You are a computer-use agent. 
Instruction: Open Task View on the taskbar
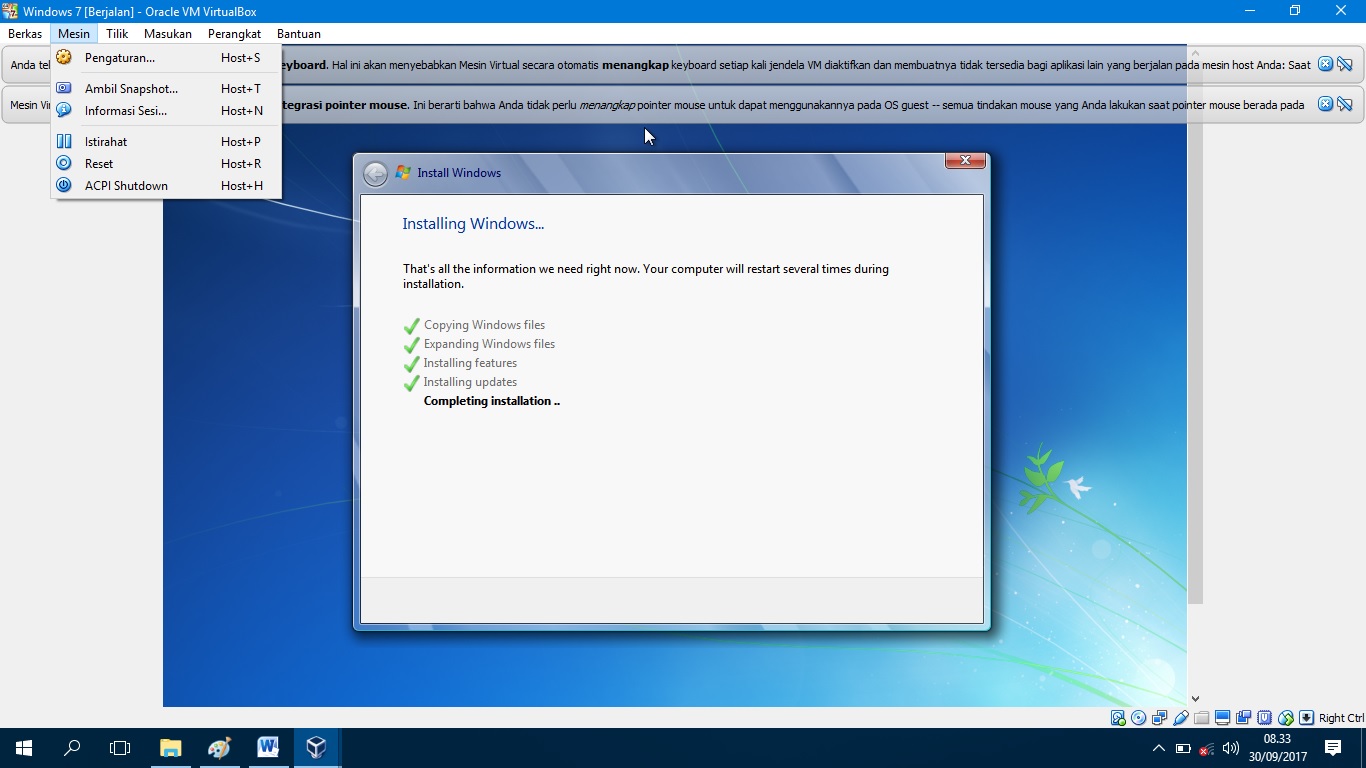click(120, 748)
